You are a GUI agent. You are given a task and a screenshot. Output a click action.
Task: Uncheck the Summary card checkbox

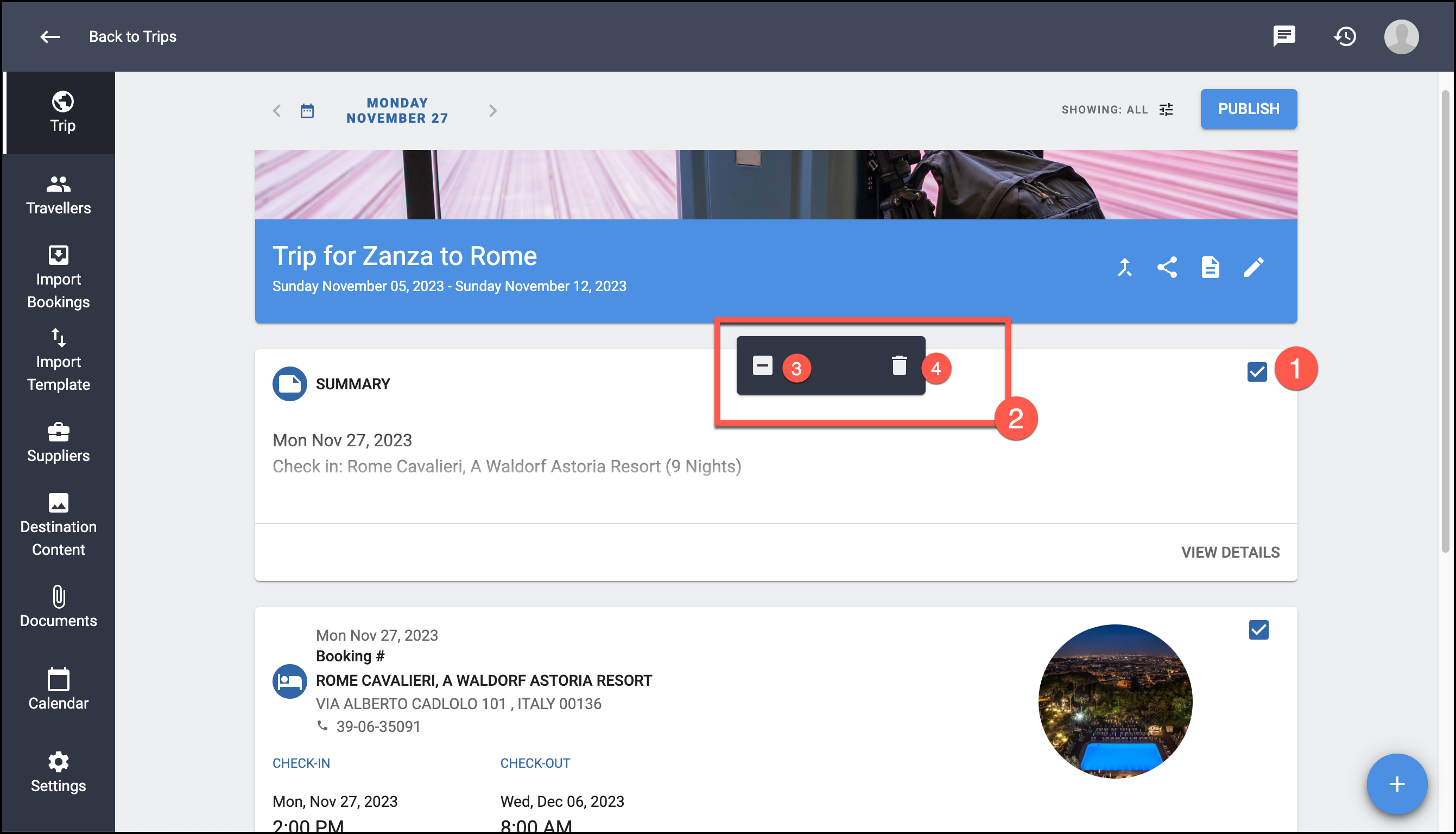tap(1257, 372)
